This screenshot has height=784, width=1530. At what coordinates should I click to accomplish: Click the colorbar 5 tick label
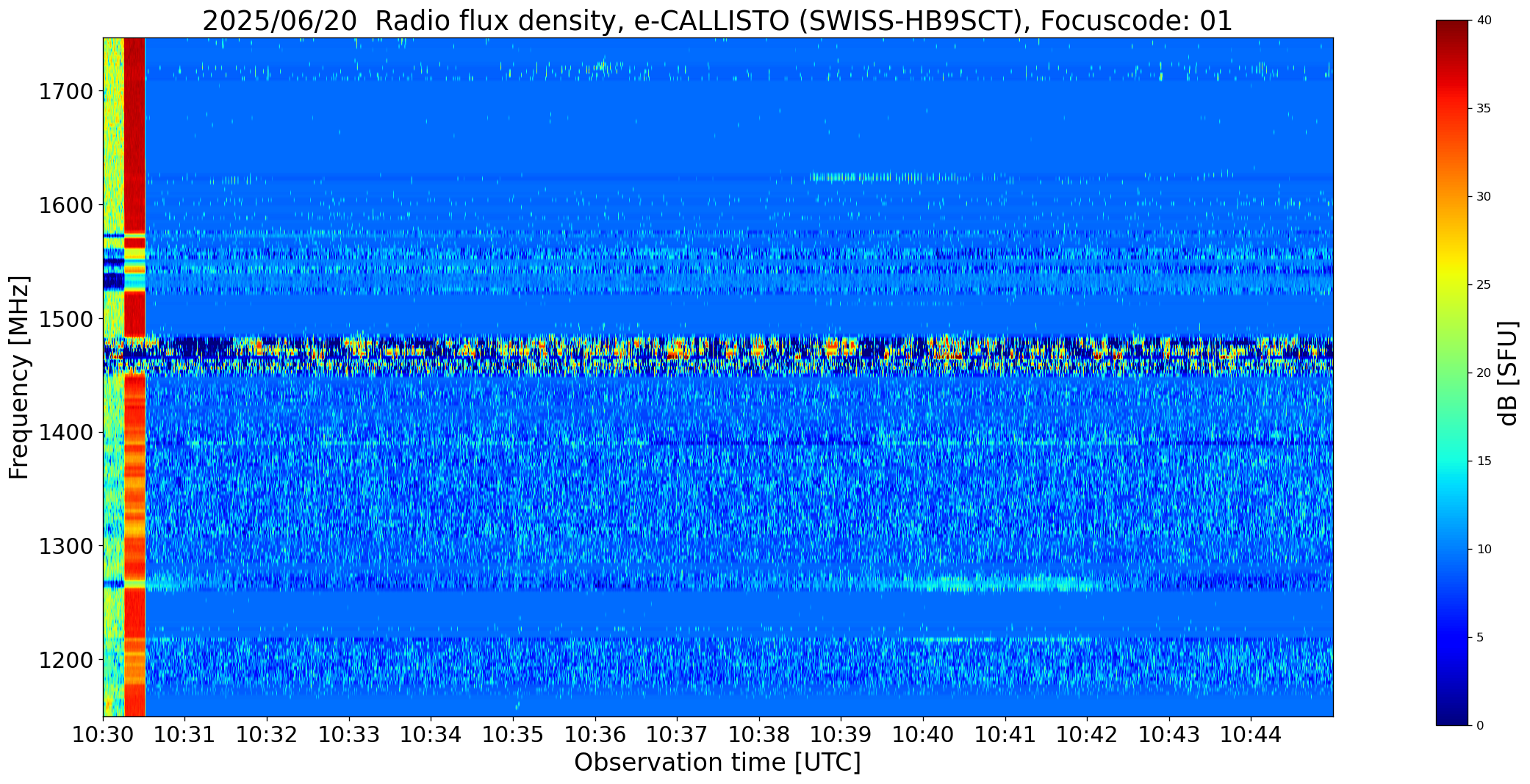click(1480, 638)
